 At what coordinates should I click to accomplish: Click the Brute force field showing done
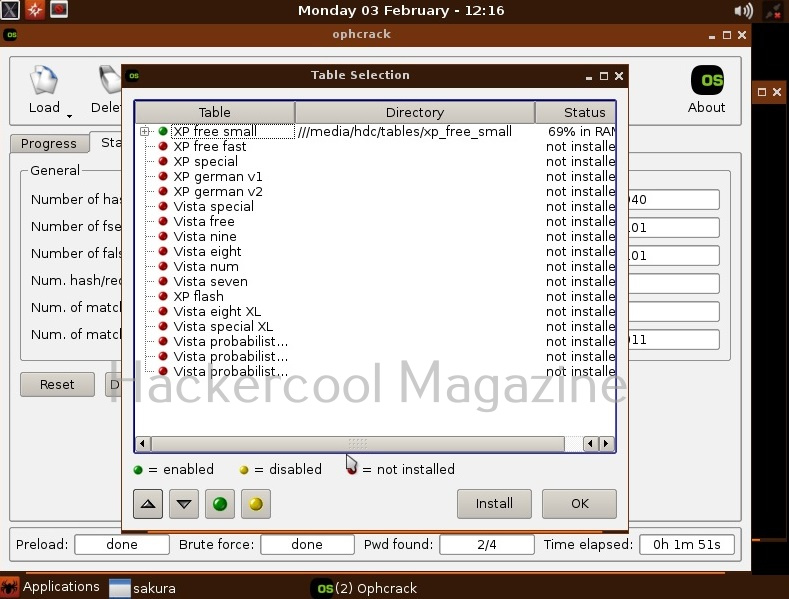coord(307,545)
